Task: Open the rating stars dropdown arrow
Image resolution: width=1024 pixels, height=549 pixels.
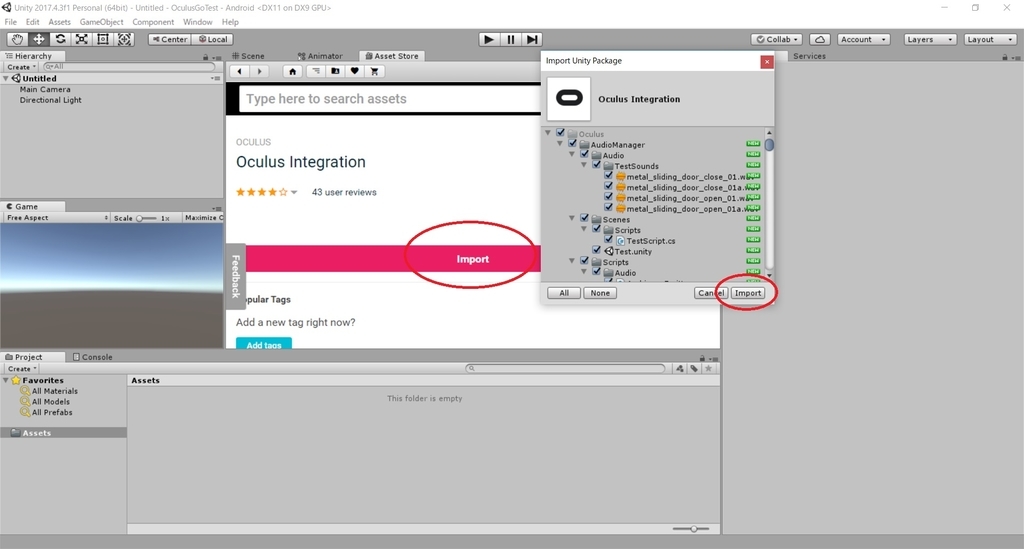Action: [294, 192]
